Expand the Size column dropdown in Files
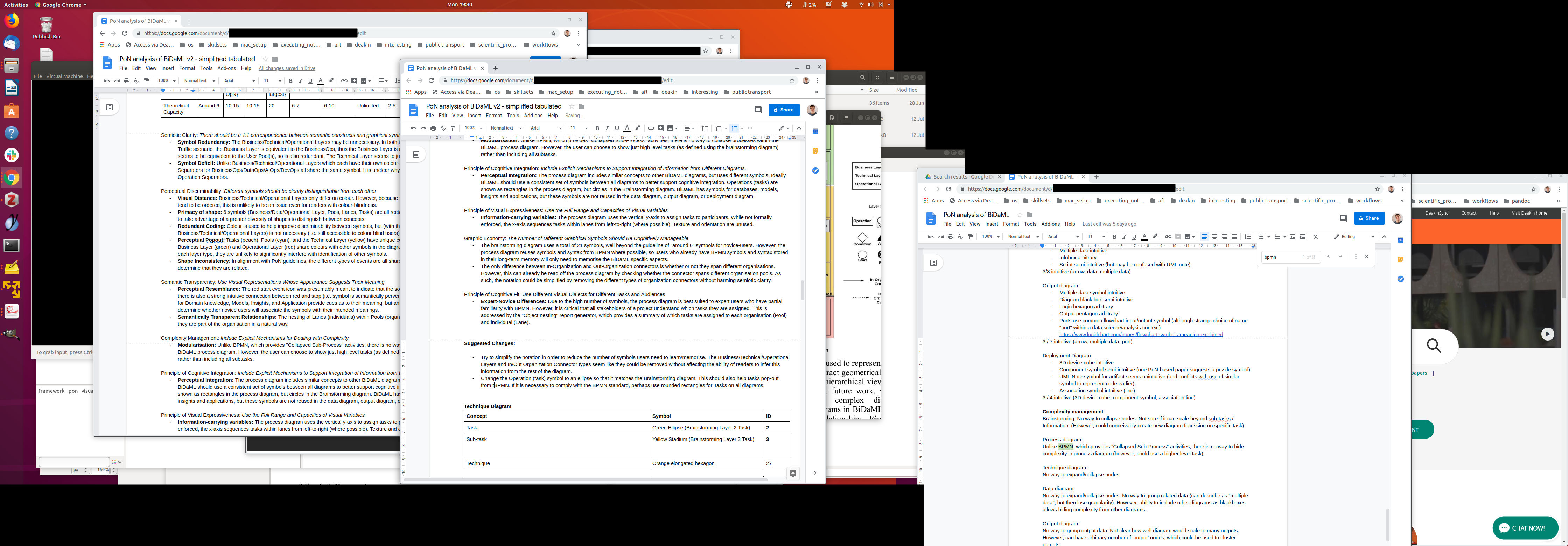 862,90
